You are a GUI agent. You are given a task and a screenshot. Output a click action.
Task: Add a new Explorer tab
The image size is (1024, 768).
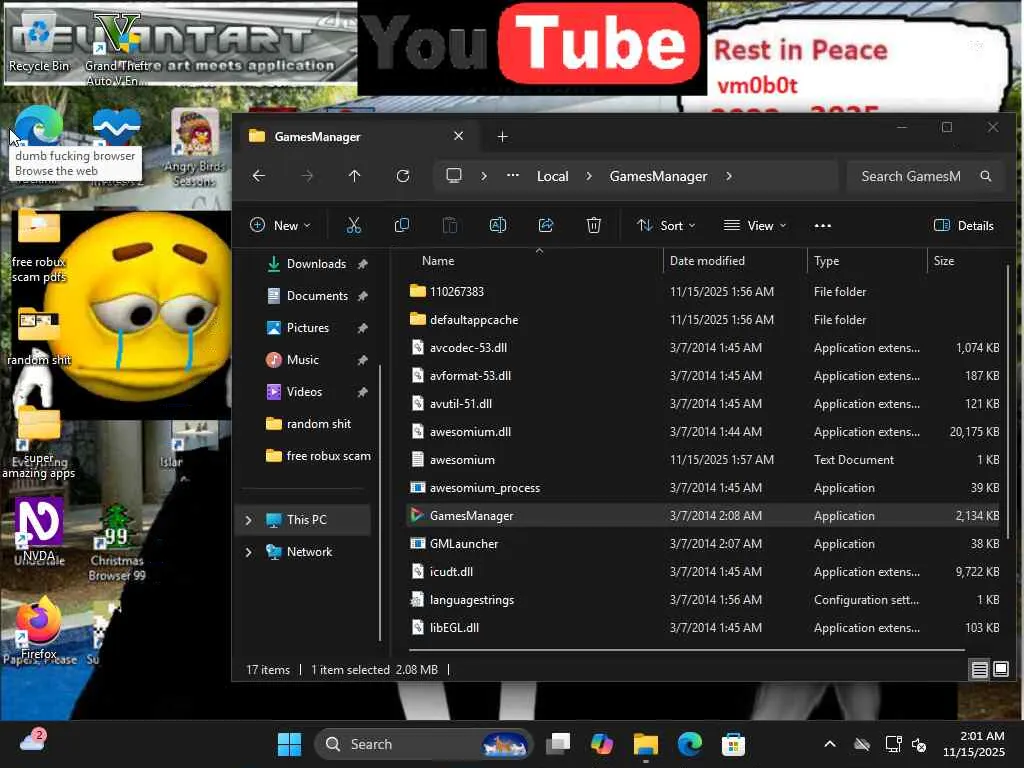(x=502, y=136)
